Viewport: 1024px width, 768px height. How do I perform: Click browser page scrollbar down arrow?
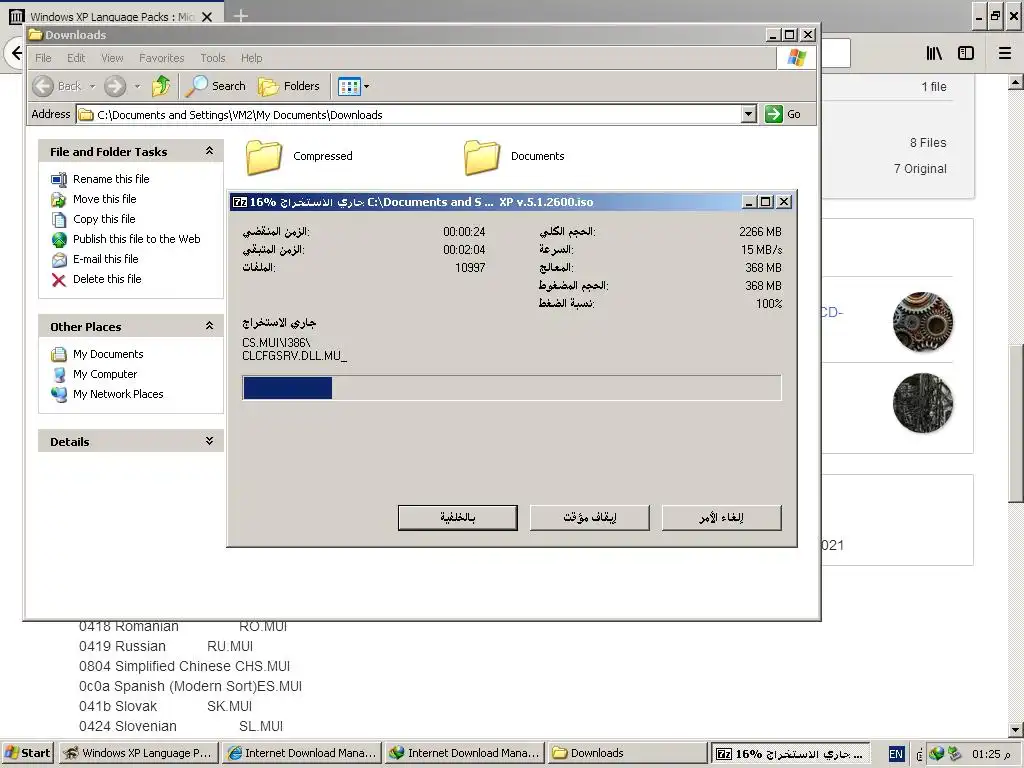1016,729
